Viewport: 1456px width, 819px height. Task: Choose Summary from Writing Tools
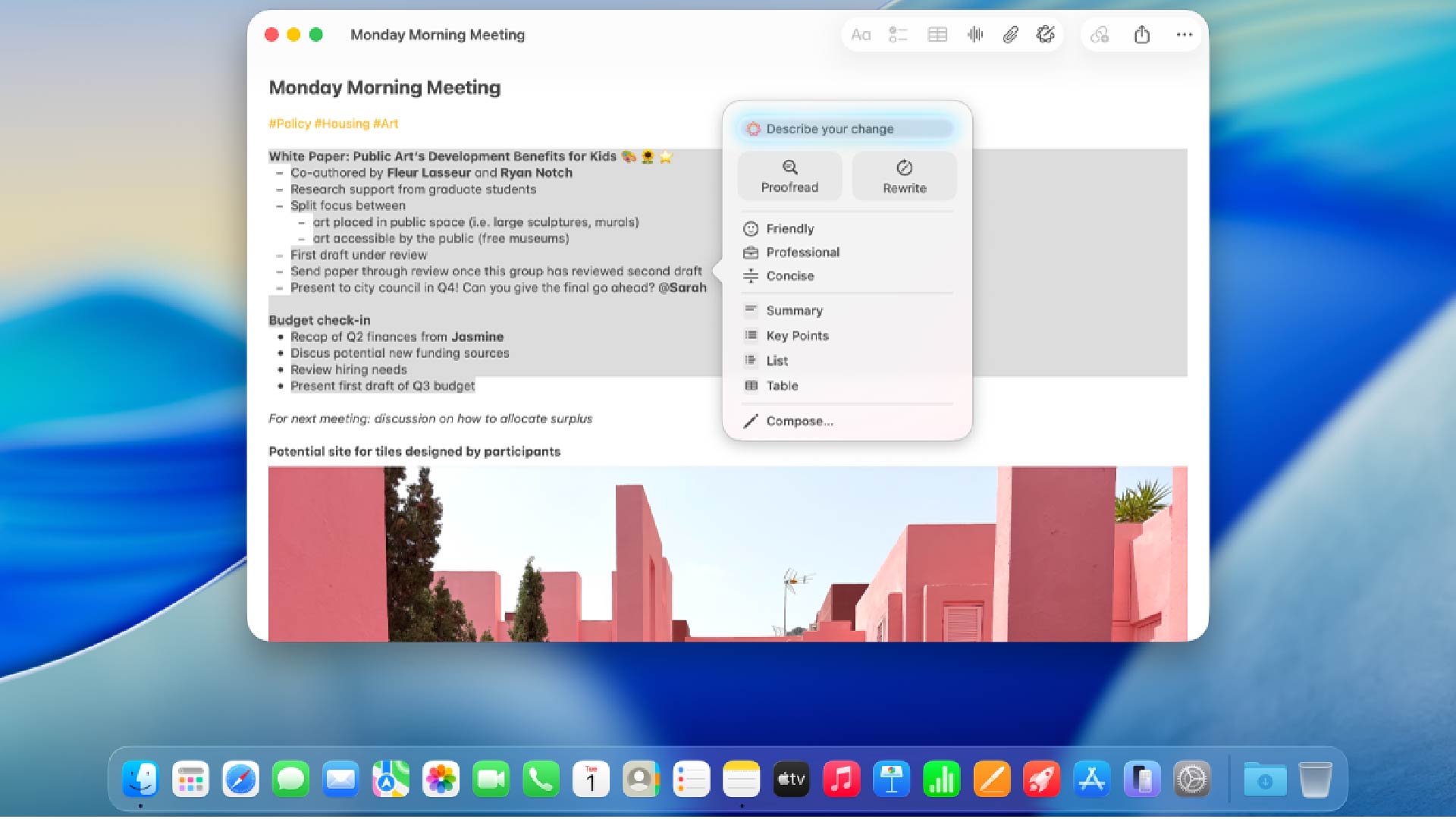(794, 310)
